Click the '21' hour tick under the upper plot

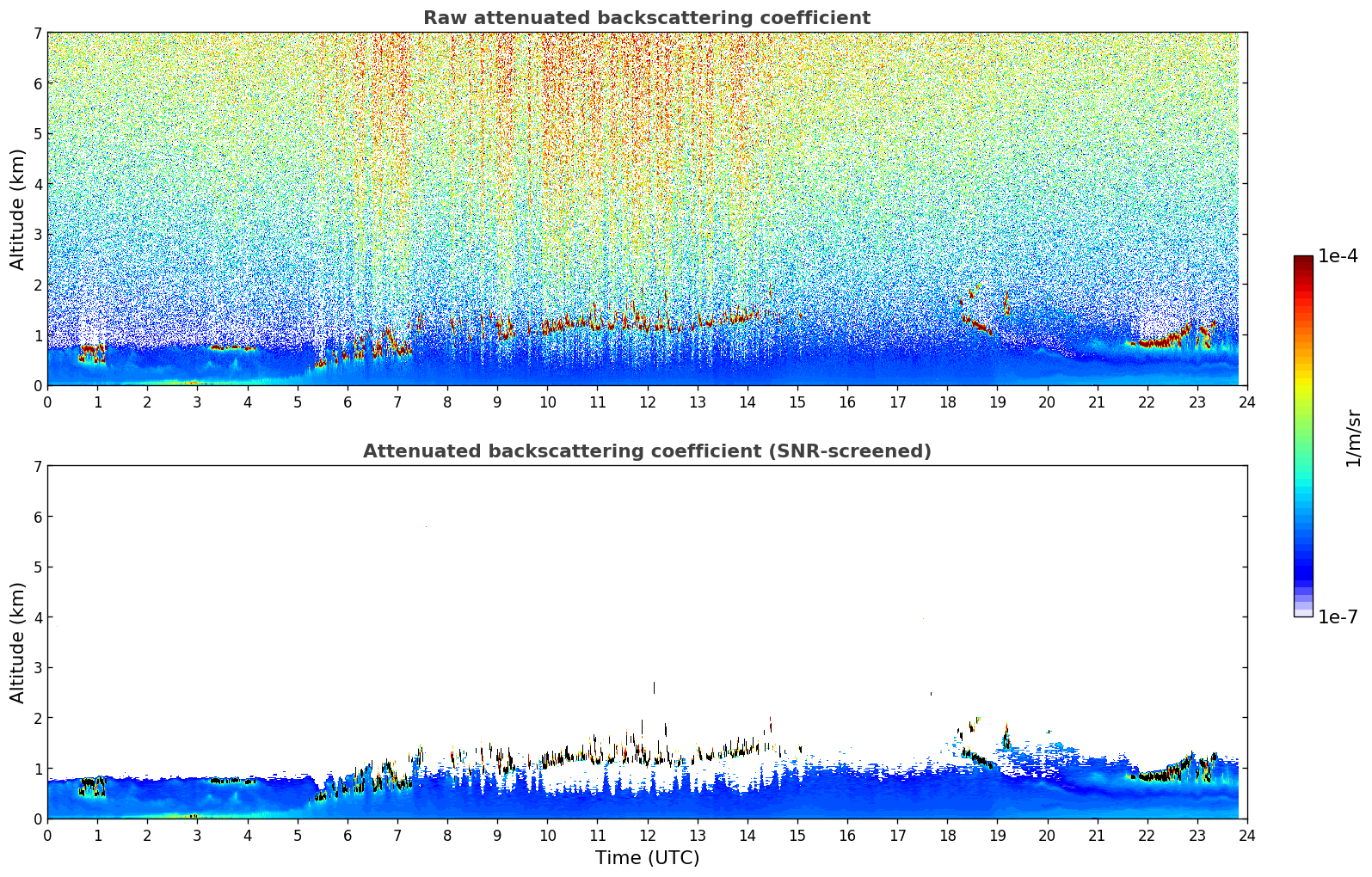1097,402
